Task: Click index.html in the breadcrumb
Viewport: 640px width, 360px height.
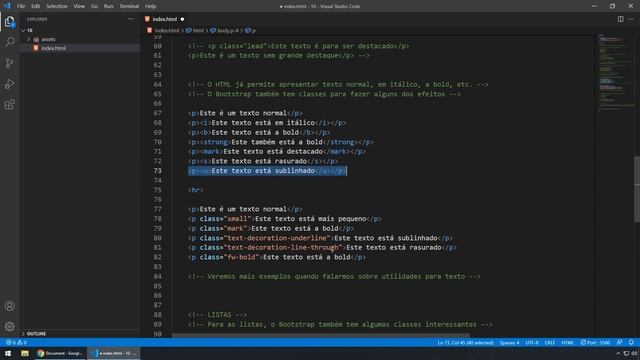Action: pos(167,31)
